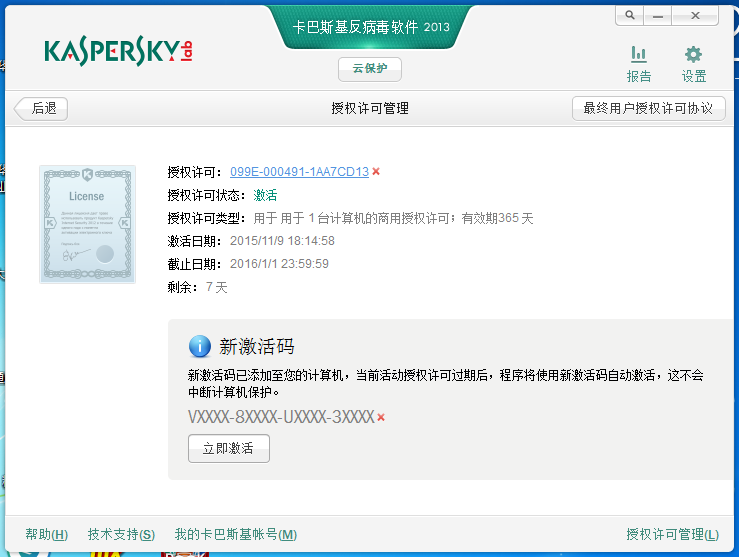Click activation date 2015/11/9 18:14:58
Viewport: 739px width, 557px height.
tap(282, 241)
